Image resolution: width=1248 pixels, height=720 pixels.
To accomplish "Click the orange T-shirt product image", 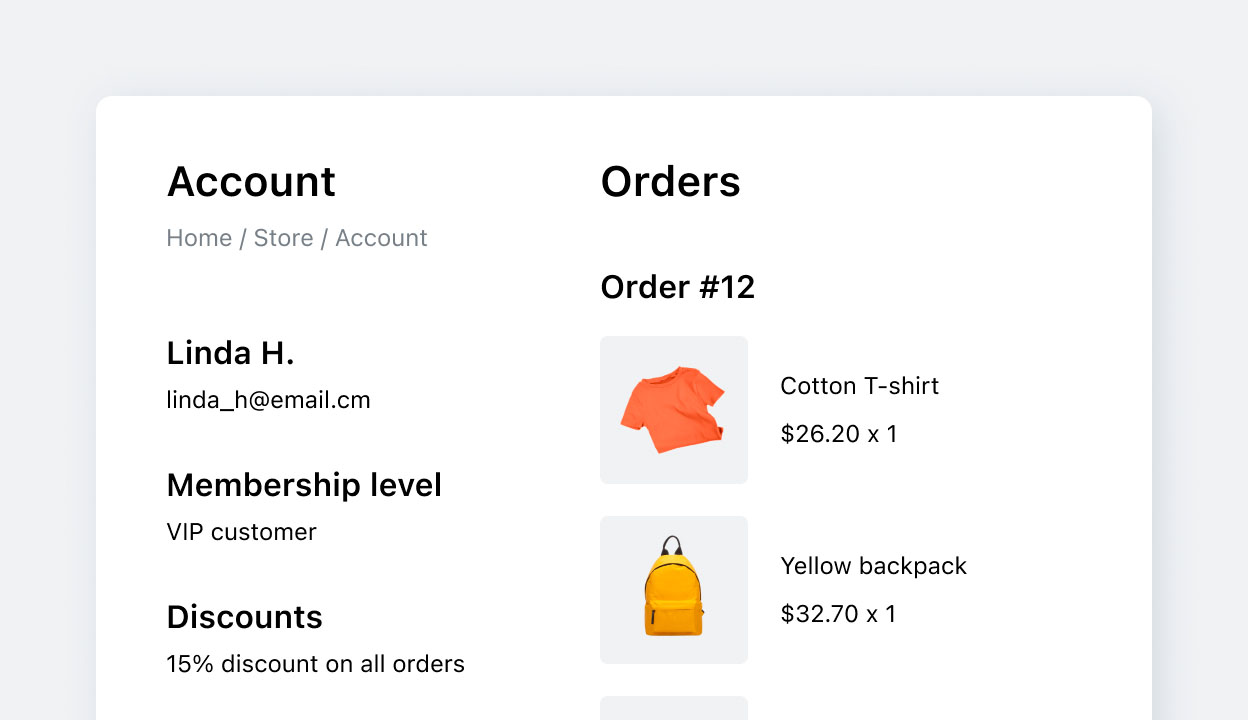I will 673,410.
